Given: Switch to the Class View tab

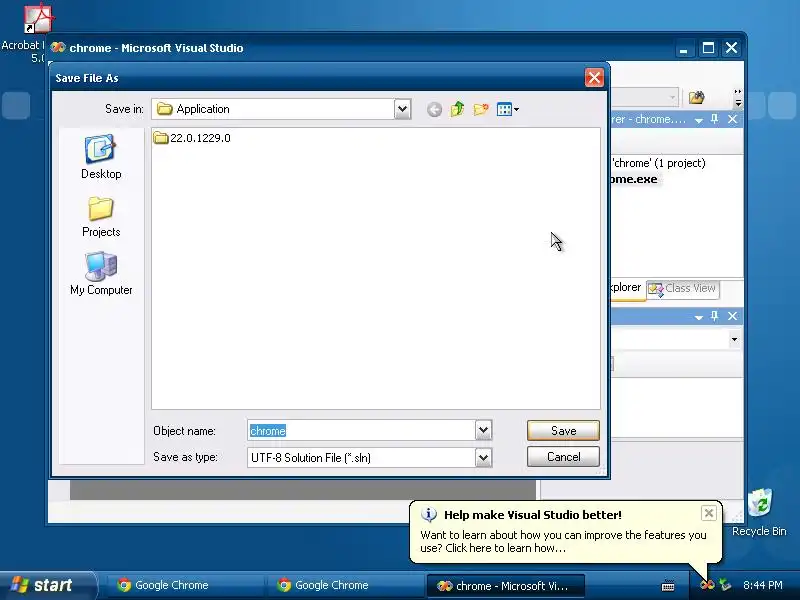Looking at the screenshot, I should [682, 288].
